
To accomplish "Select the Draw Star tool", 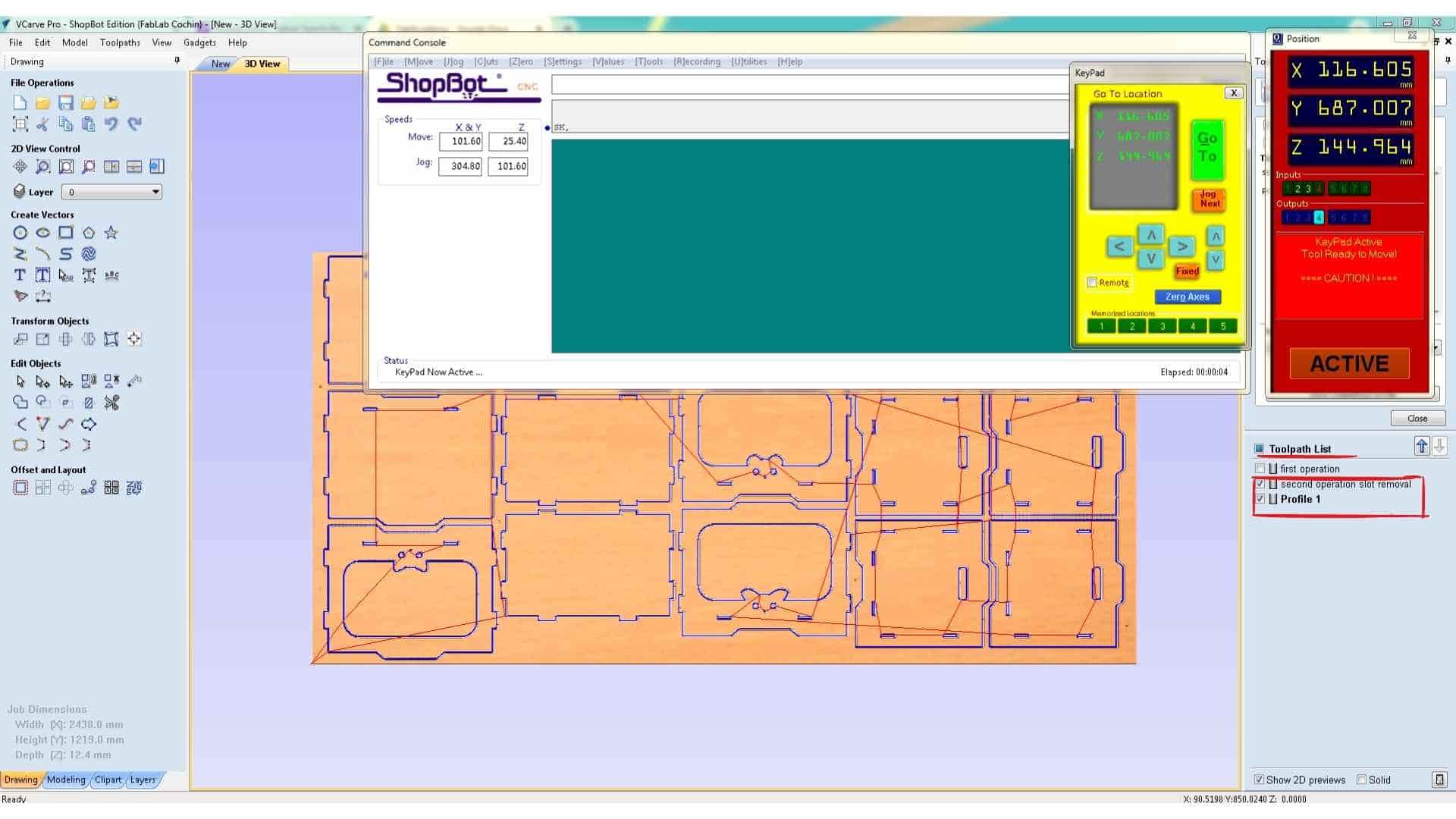I will pyautogui.click(x=111, y=233).
